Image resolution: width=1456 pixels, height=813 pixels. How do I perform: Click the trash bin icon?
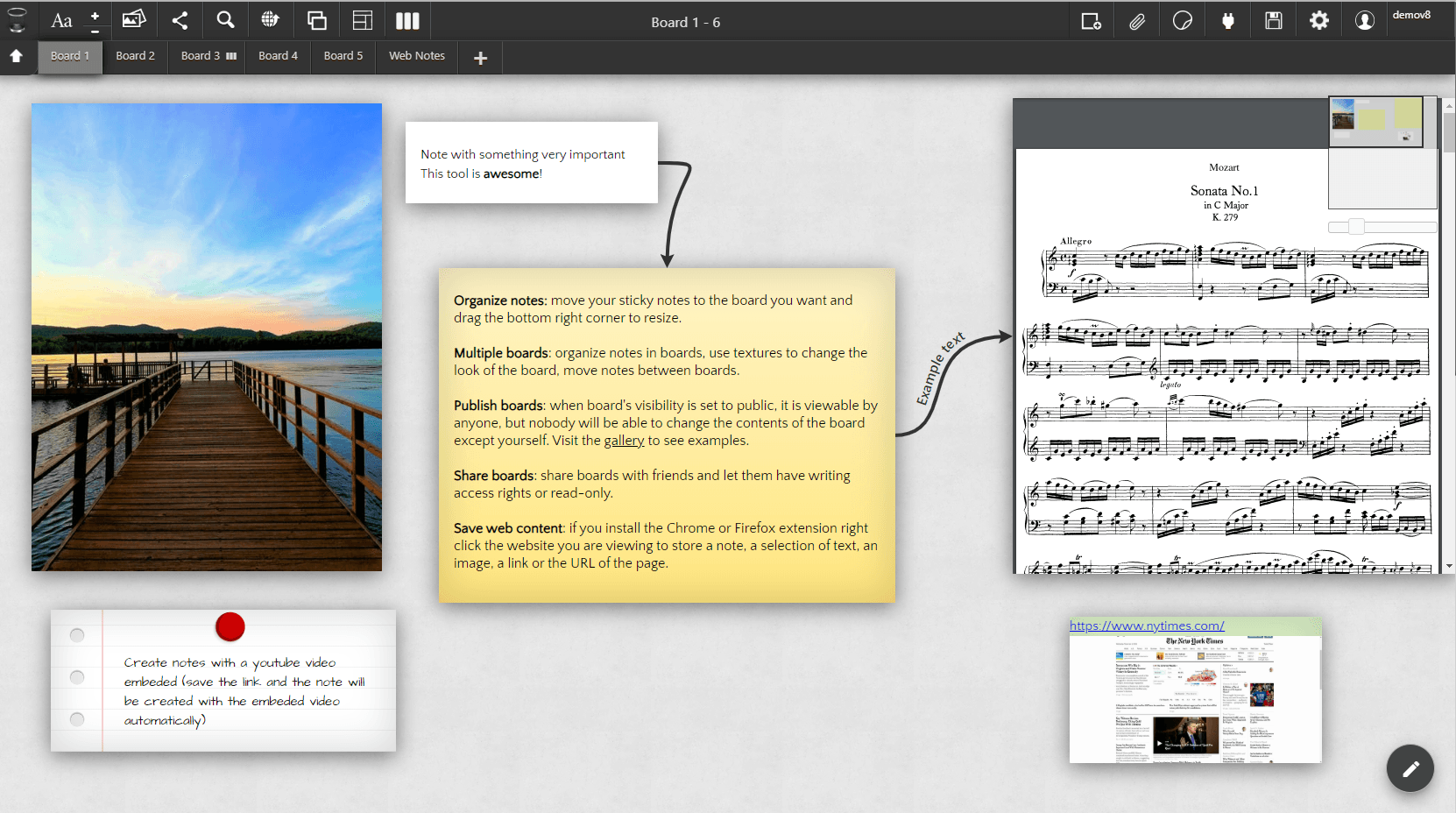point(17,19)
